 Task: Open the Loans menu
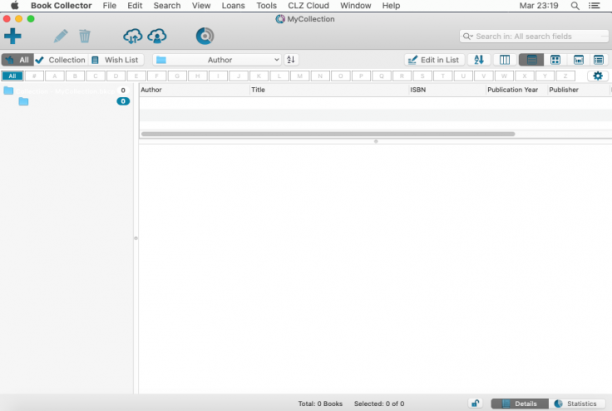[233, 5]
